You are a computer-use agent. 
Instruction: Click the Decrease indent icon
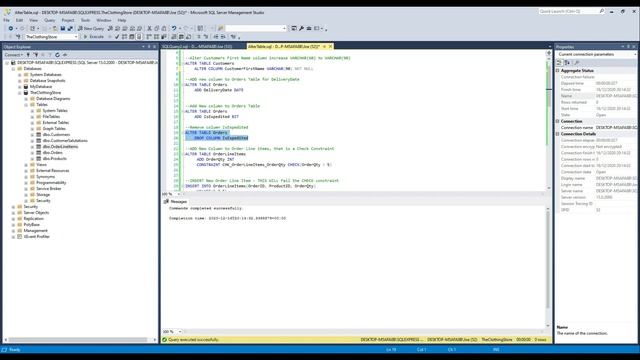click(216, 37)
